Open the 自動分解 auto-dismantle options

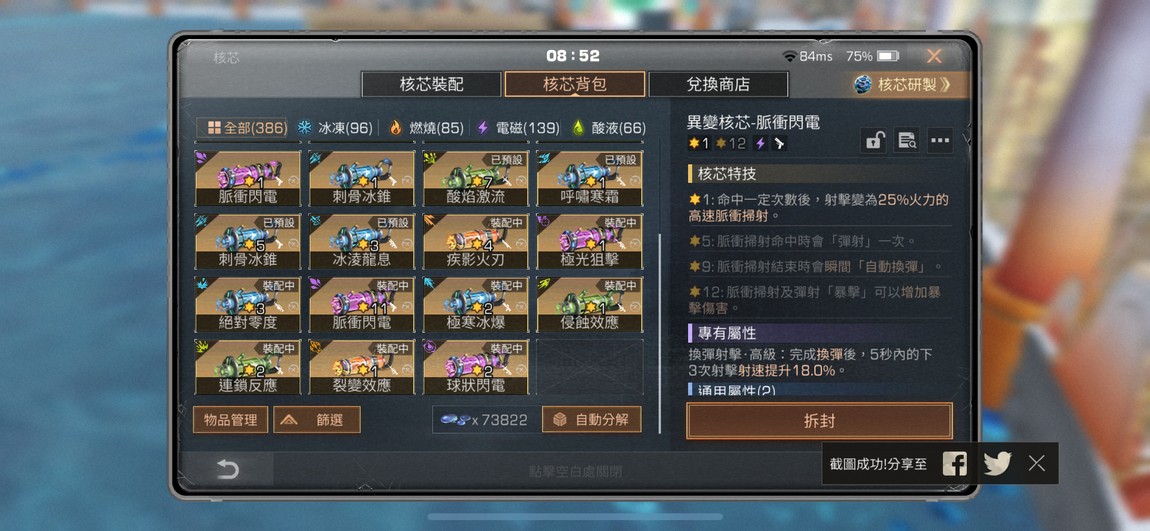coord(592,420)
